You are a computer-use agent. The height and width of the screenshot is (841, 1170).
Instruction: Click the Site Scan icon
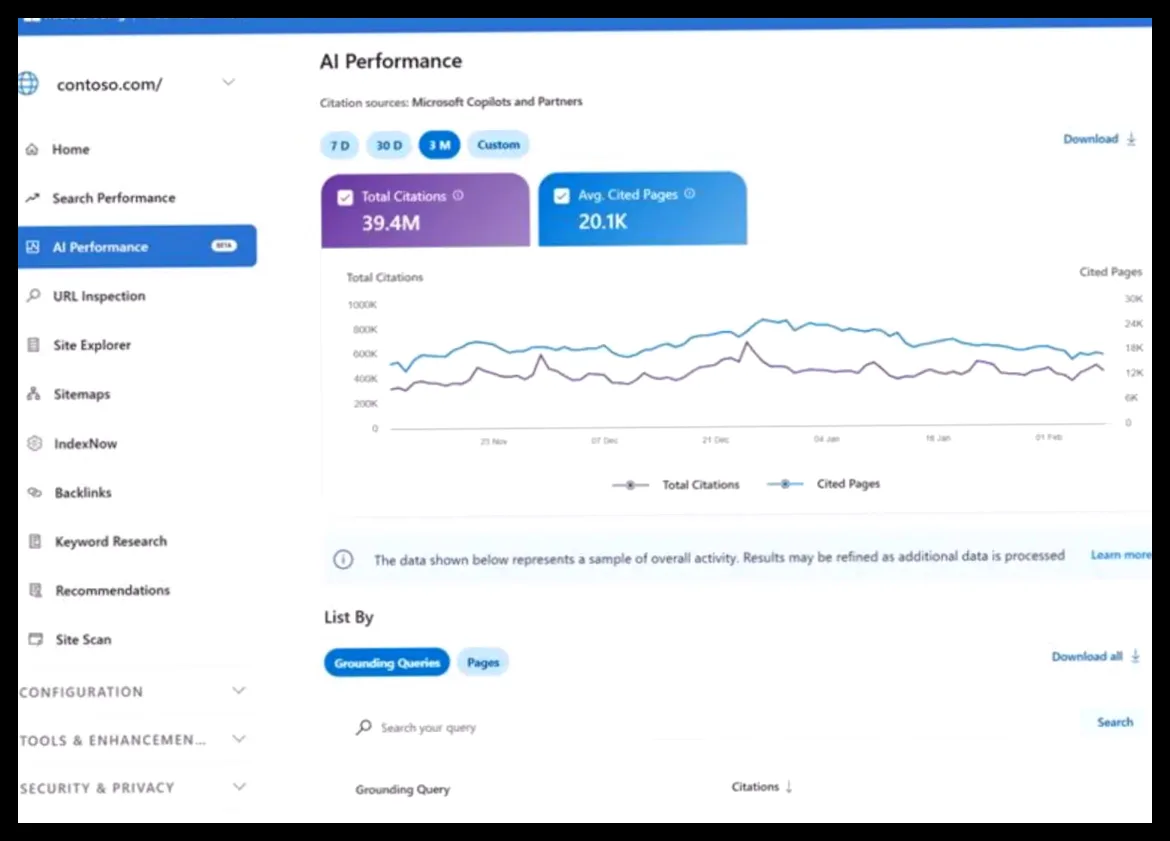pyautogui.click(x=35, y=640)
